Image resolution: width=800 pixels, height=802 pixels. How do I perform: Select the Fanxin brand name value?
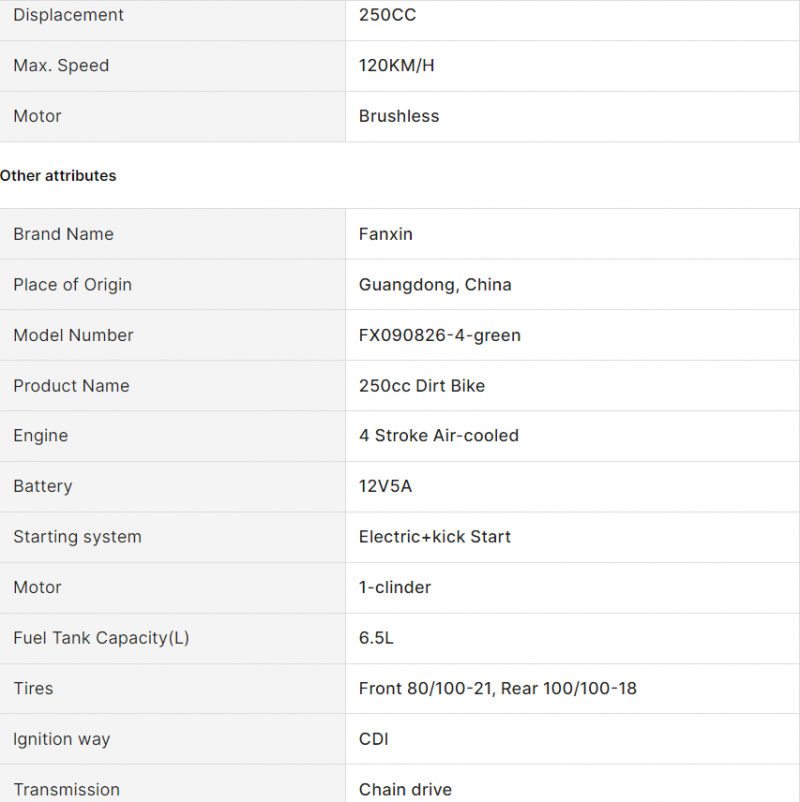pyautogui.click(x=385, y=234)
